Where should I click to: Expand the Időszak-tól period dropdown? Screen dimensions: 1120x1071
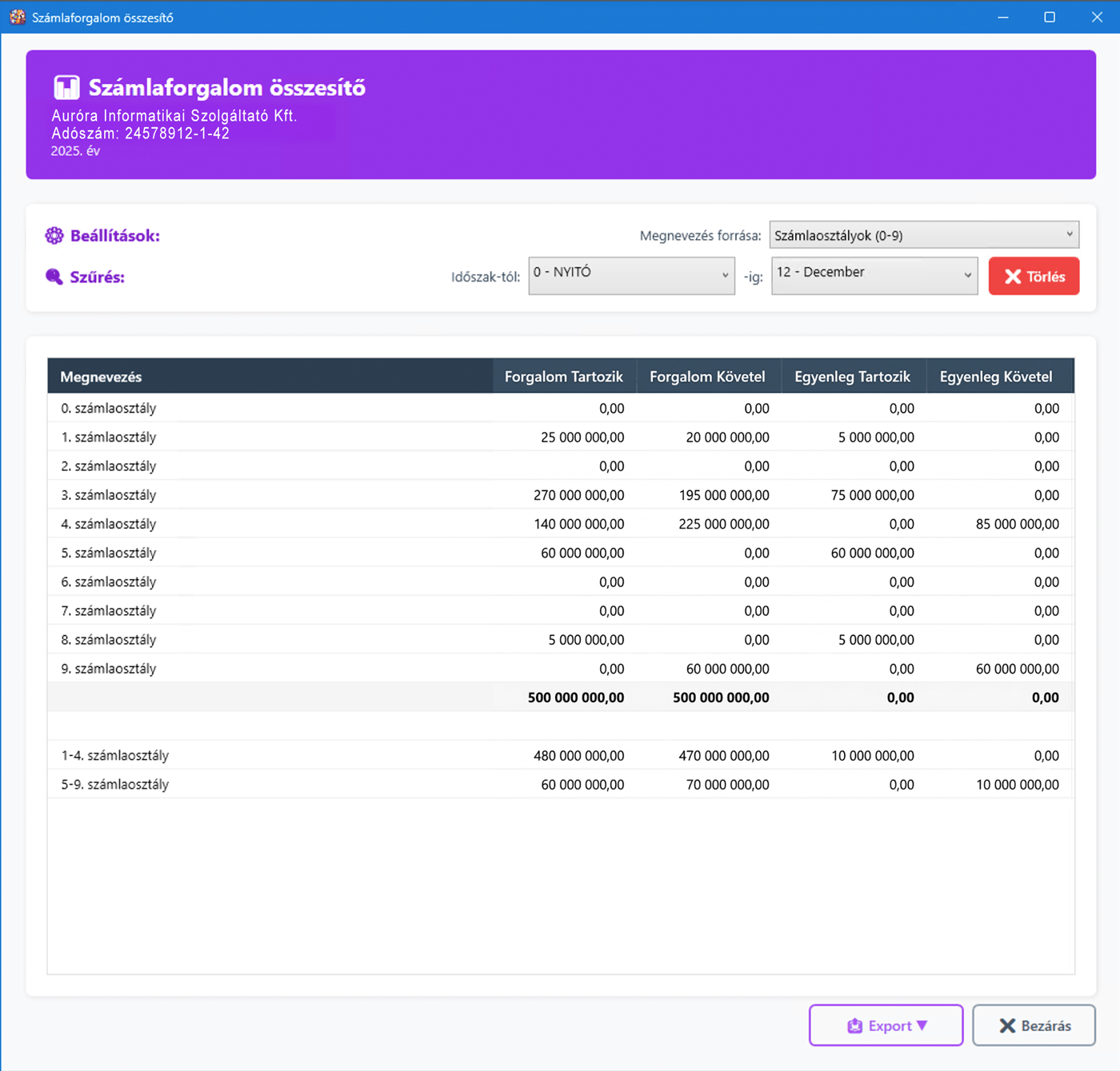point(631,275)
